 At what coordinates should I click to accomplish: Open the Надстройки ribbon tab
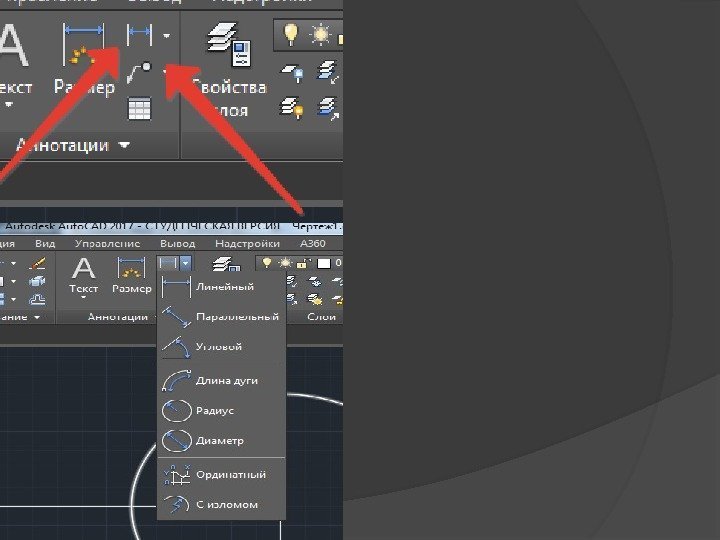point(248,243)
